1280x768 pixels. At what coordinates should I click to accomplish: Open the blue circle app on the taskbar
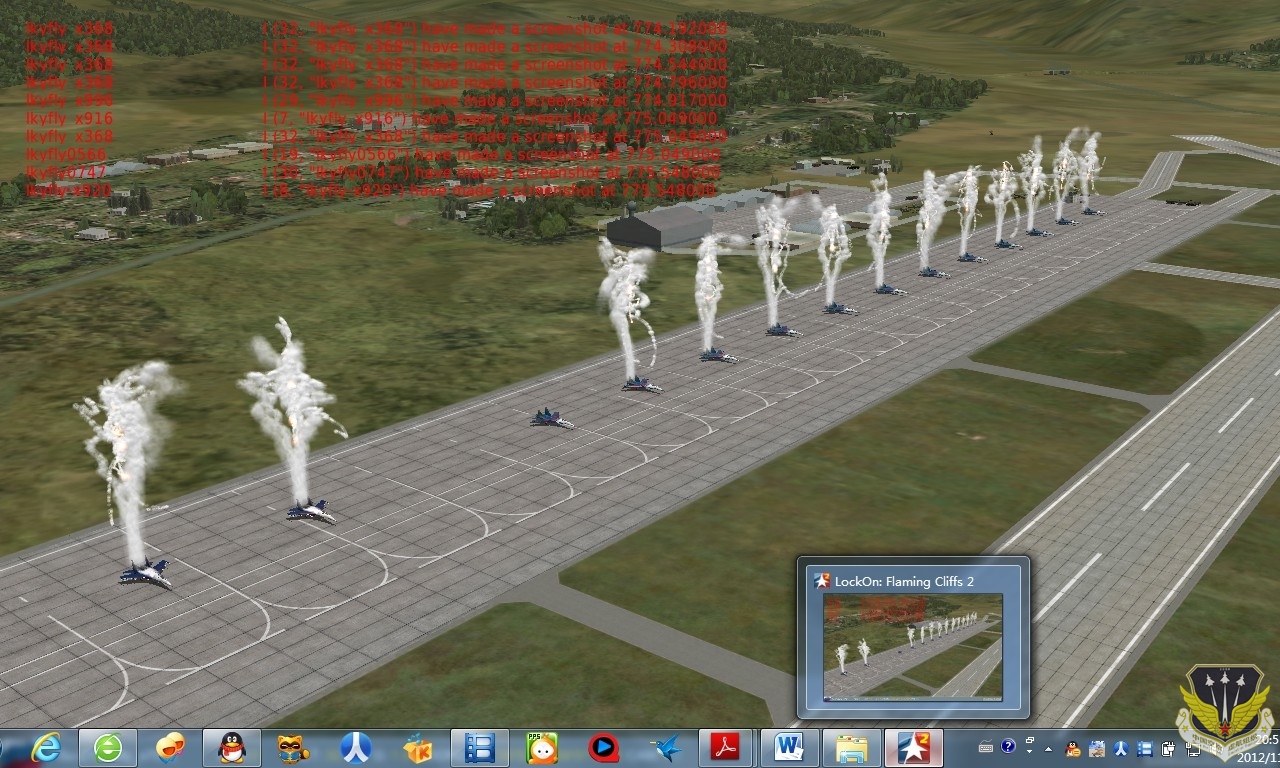coord(356,748)
